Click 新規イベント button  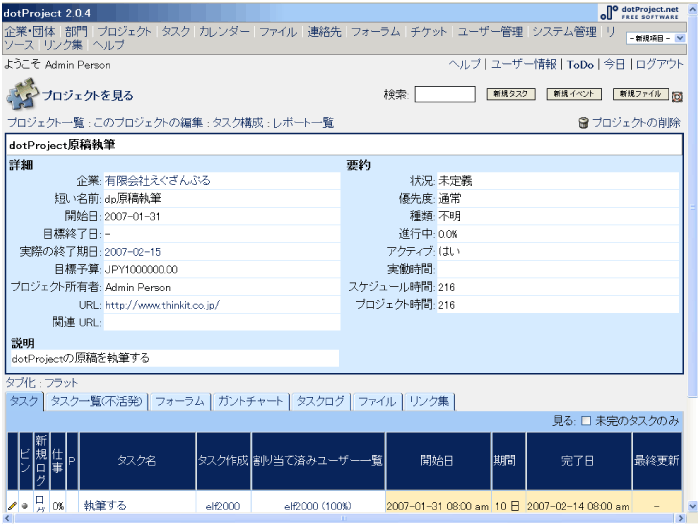[574, 94]
